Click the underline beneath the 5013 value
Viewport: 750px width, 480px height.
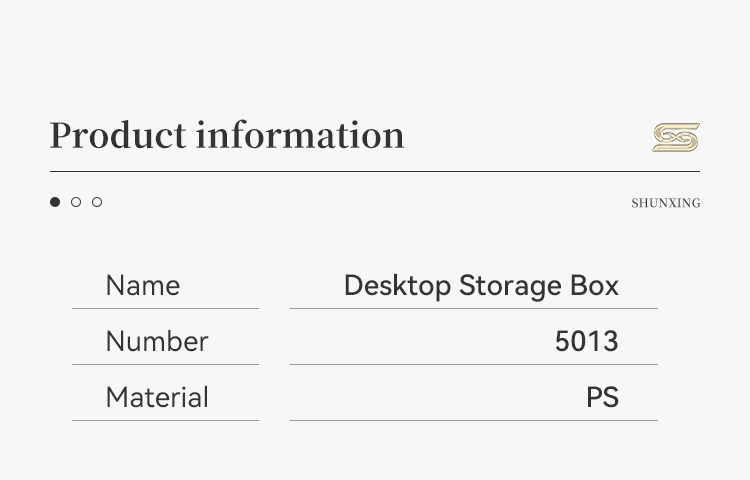(x=474, y=365)
